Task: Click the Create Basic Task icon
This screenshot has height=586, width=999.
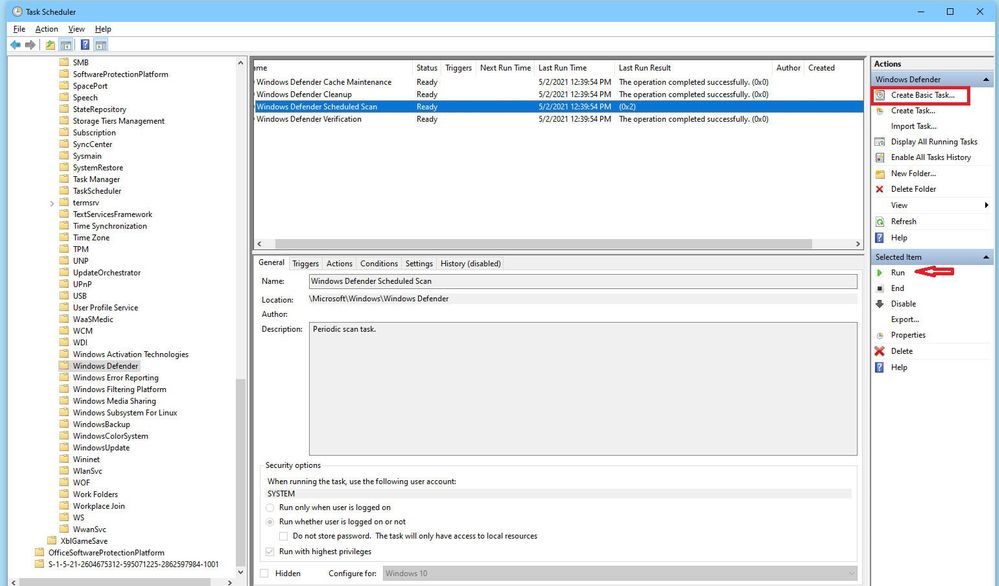Action: tap(880, 95)
